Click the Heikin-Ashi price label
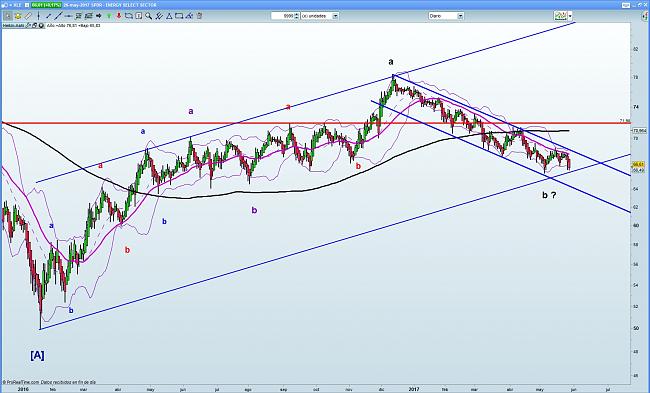This screenshot has height=393, width=650. (x=14, y=25)
